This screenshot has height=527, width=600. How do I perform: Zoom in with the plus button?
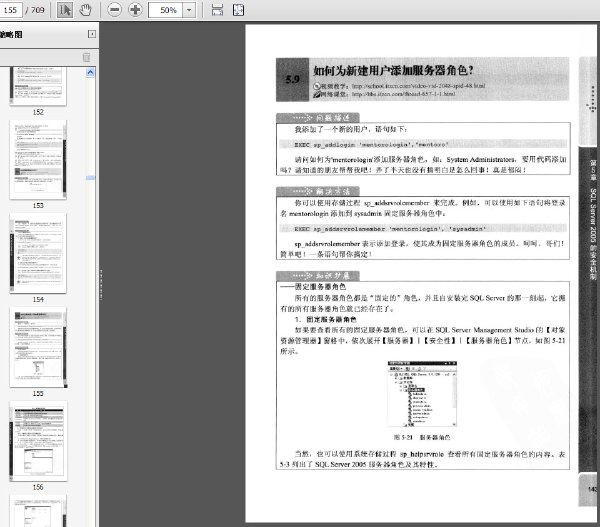click(135, 10)
